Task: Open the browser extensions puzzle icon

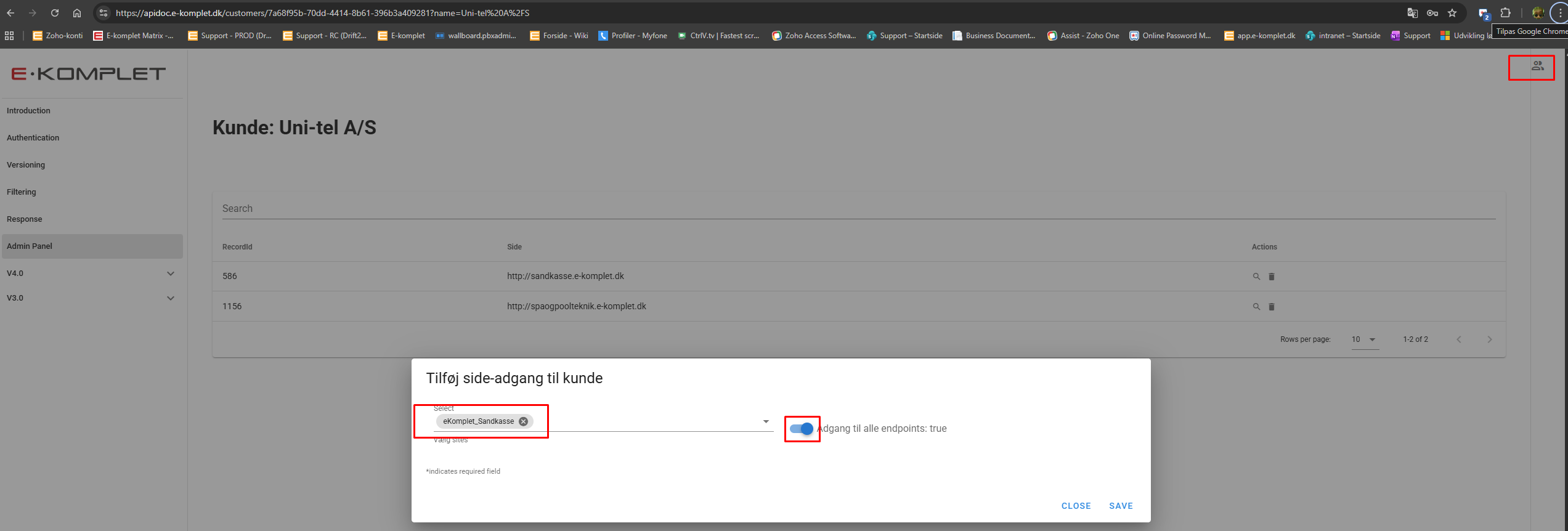Action: 1505,13
